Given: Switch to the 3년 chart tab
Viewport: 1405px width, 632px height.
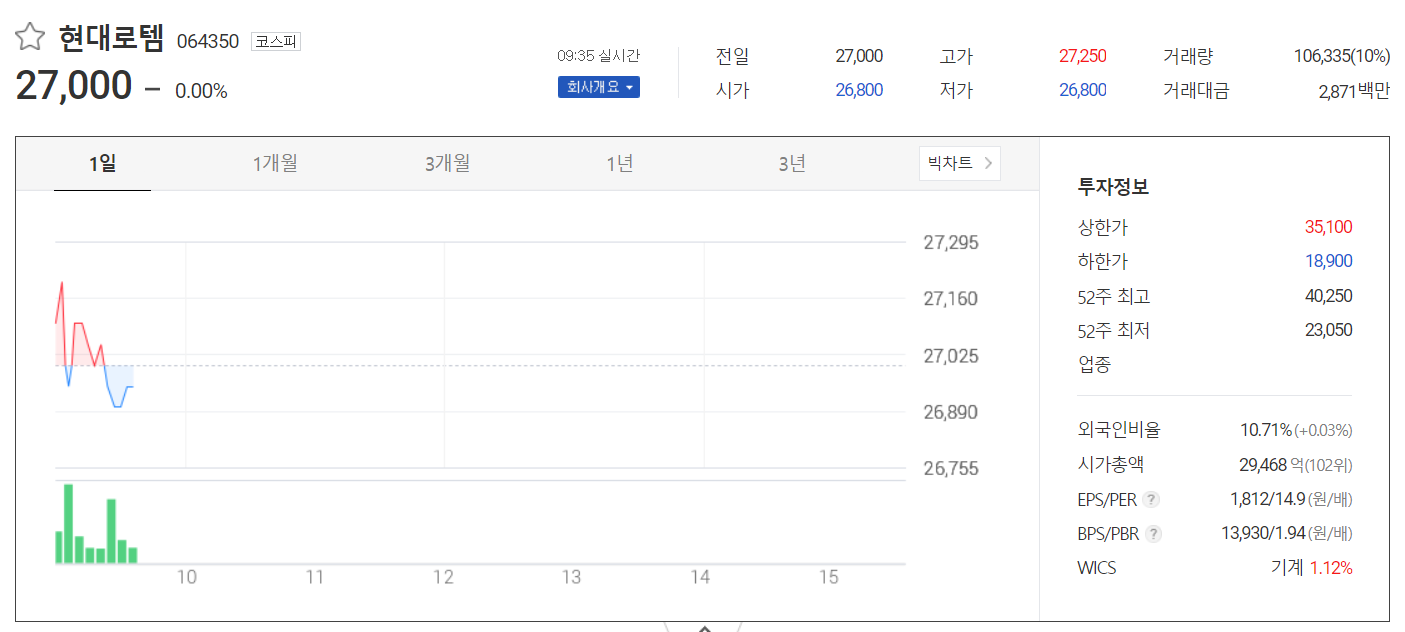Looking at the screenshot, I should click(792, 163).
